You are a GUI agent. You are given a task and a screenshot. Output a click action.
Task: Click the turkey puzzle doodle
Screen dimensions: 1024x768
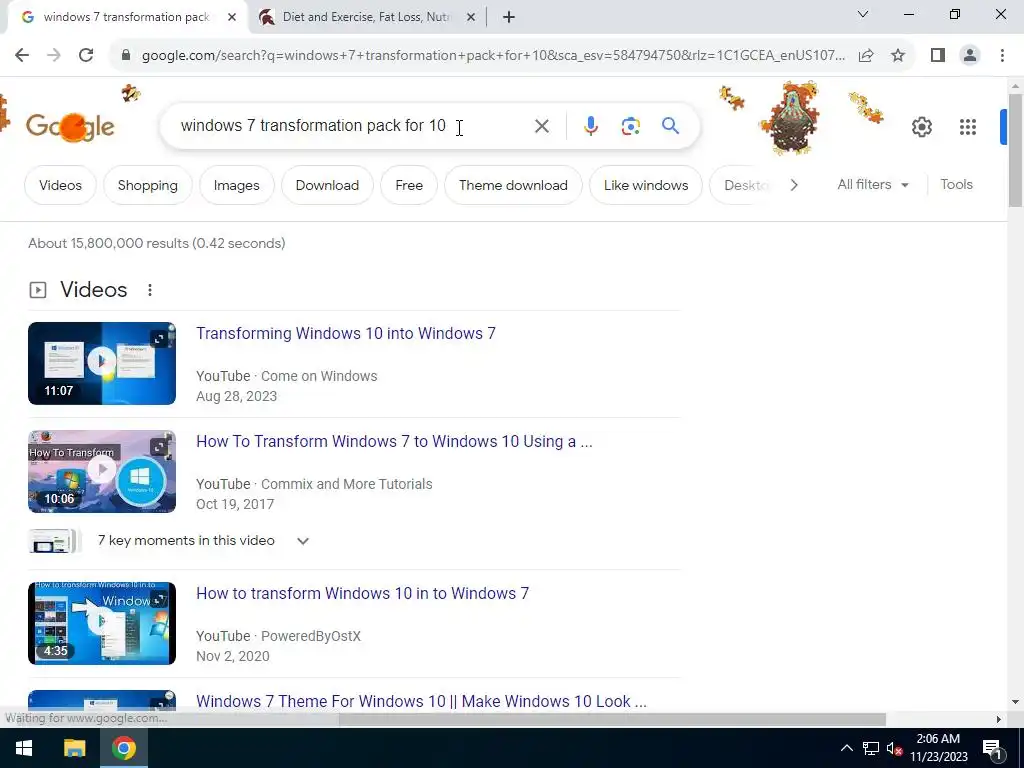coord(791,118)
